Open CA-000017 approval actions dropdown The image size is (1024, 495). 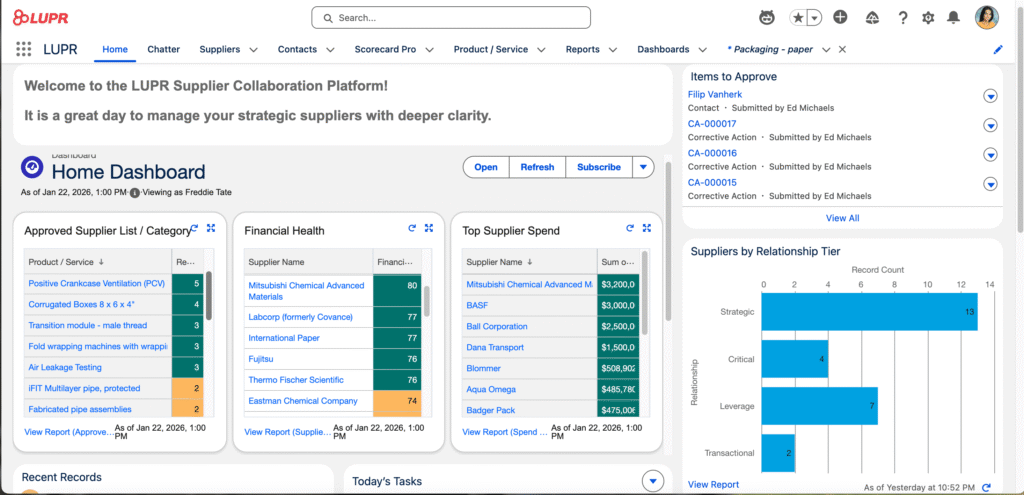[x=991, y=125]
